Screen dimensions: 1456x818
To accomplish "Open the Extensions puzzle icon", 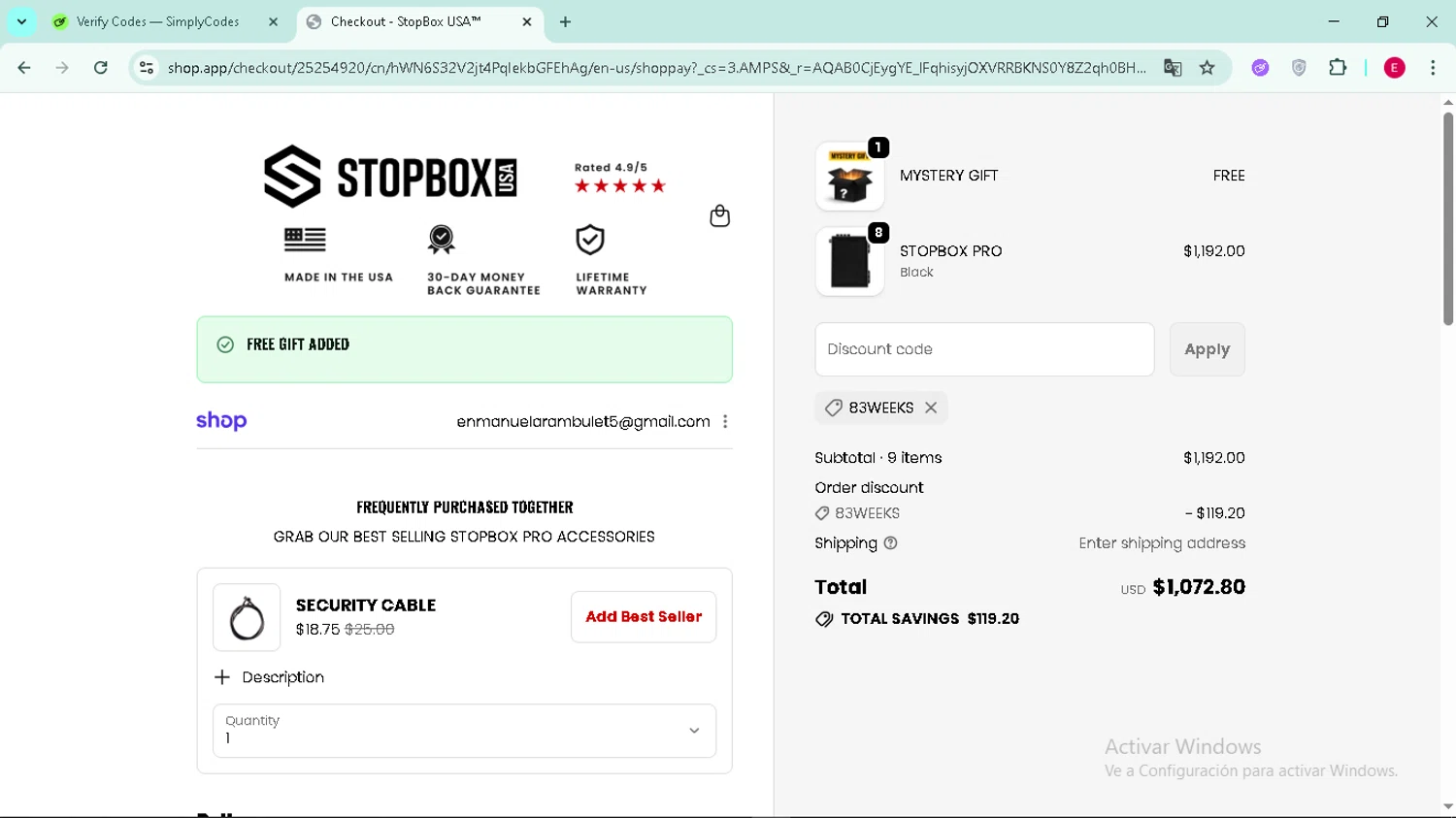I will 1338,68.
